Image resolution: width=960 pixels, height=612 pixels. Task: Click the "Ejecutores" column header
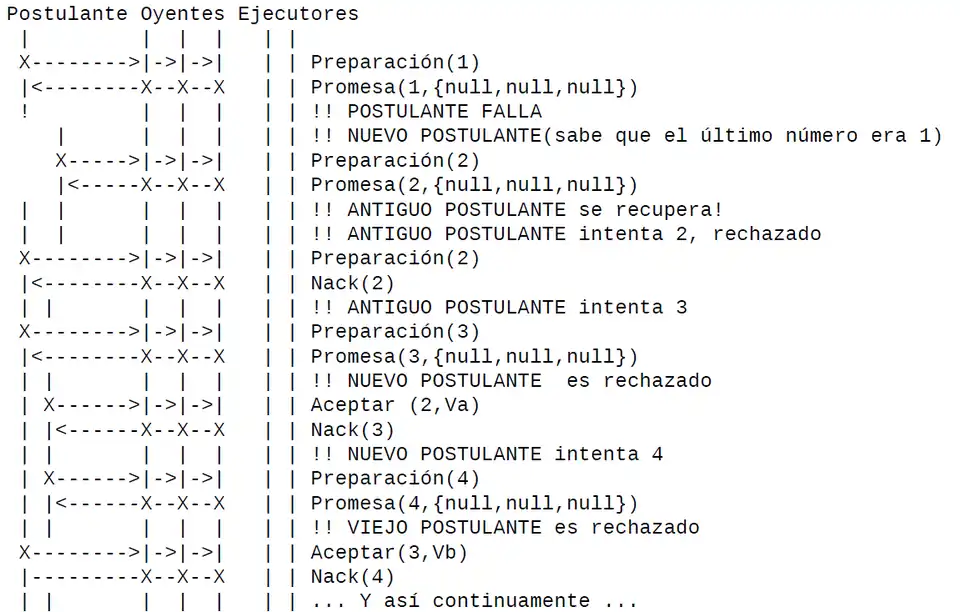pyautogui.click(x=297, y=14)
